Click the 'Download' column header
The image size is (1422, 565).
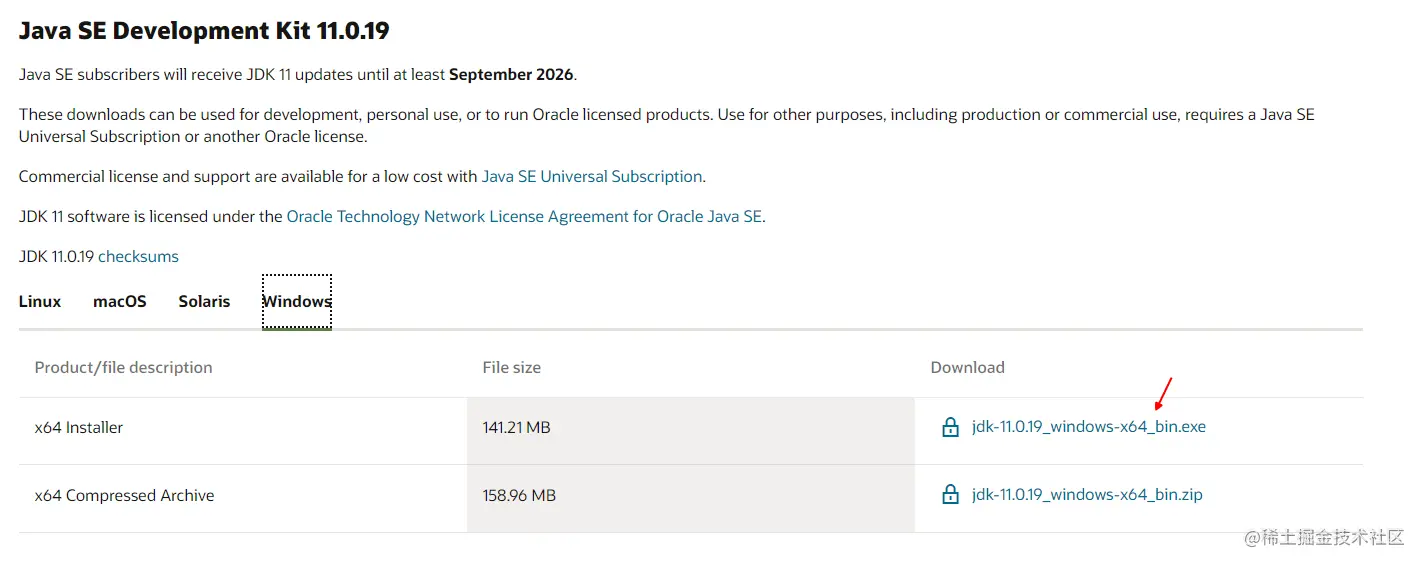pos(967,367)
